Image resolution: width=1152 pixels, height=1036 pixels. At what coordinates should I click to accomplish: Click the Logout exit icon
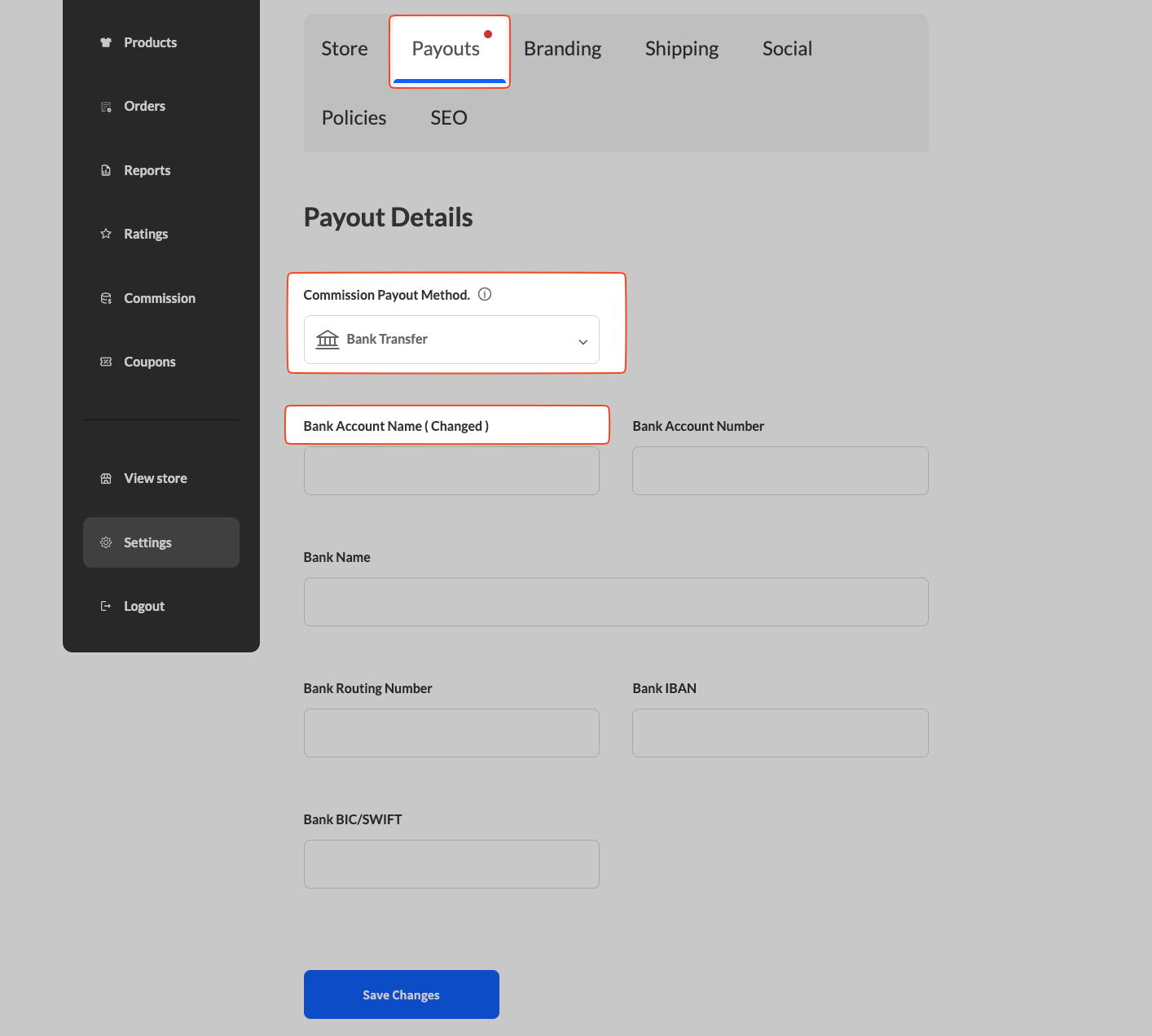click(106, 606)
